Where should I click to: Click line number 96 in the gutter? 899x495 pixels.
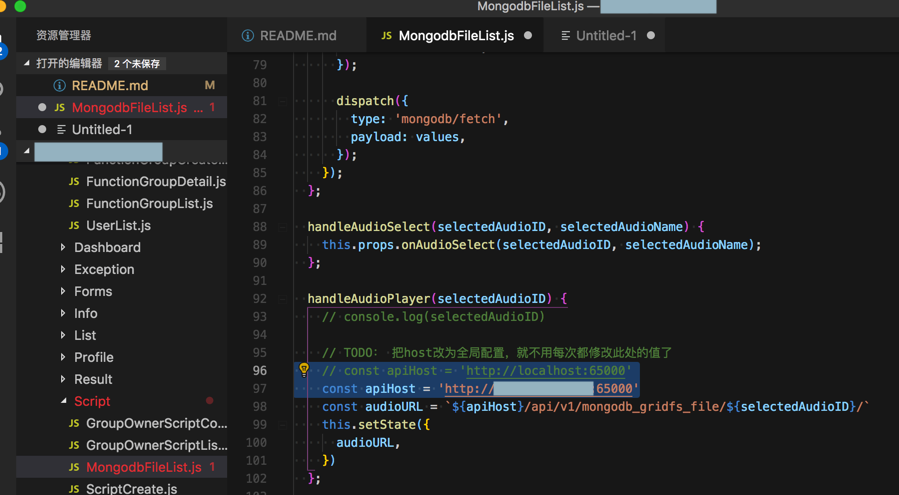click(x=260, y=371)
